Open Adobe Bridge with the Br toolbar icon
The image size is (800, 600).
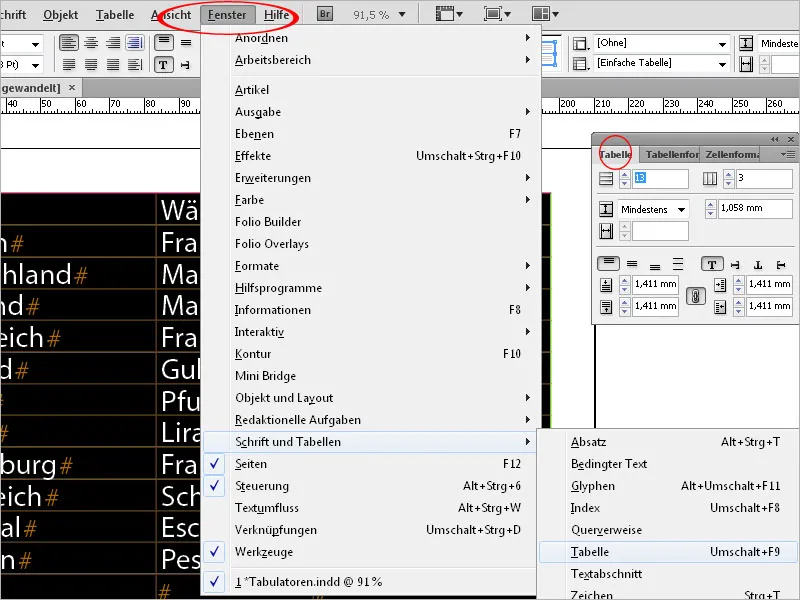pos(324,14)
